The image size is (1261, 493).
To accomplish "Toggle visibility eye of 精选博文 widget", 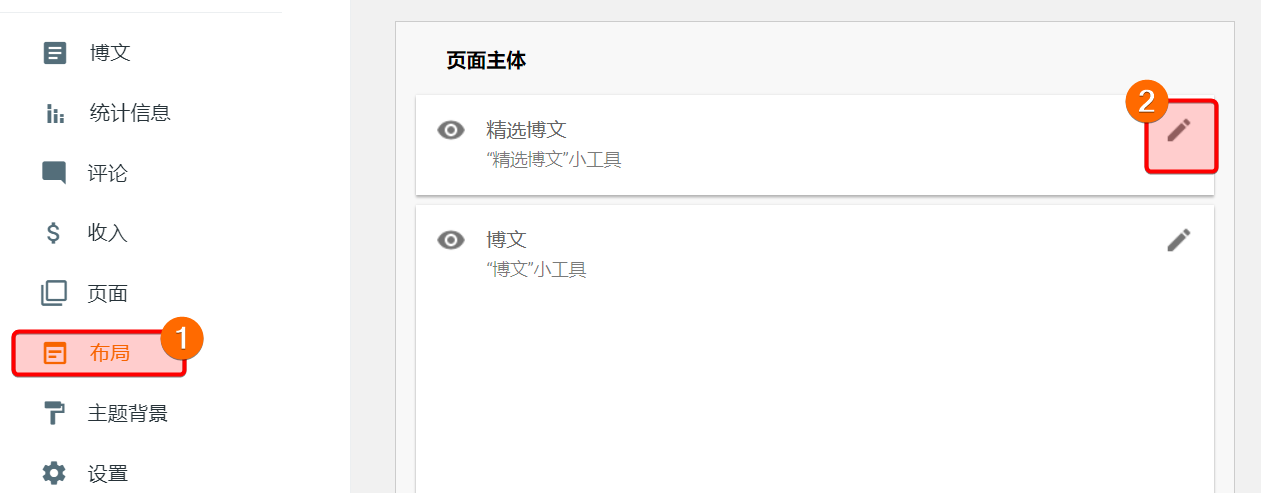I will [x=452, y=130].
